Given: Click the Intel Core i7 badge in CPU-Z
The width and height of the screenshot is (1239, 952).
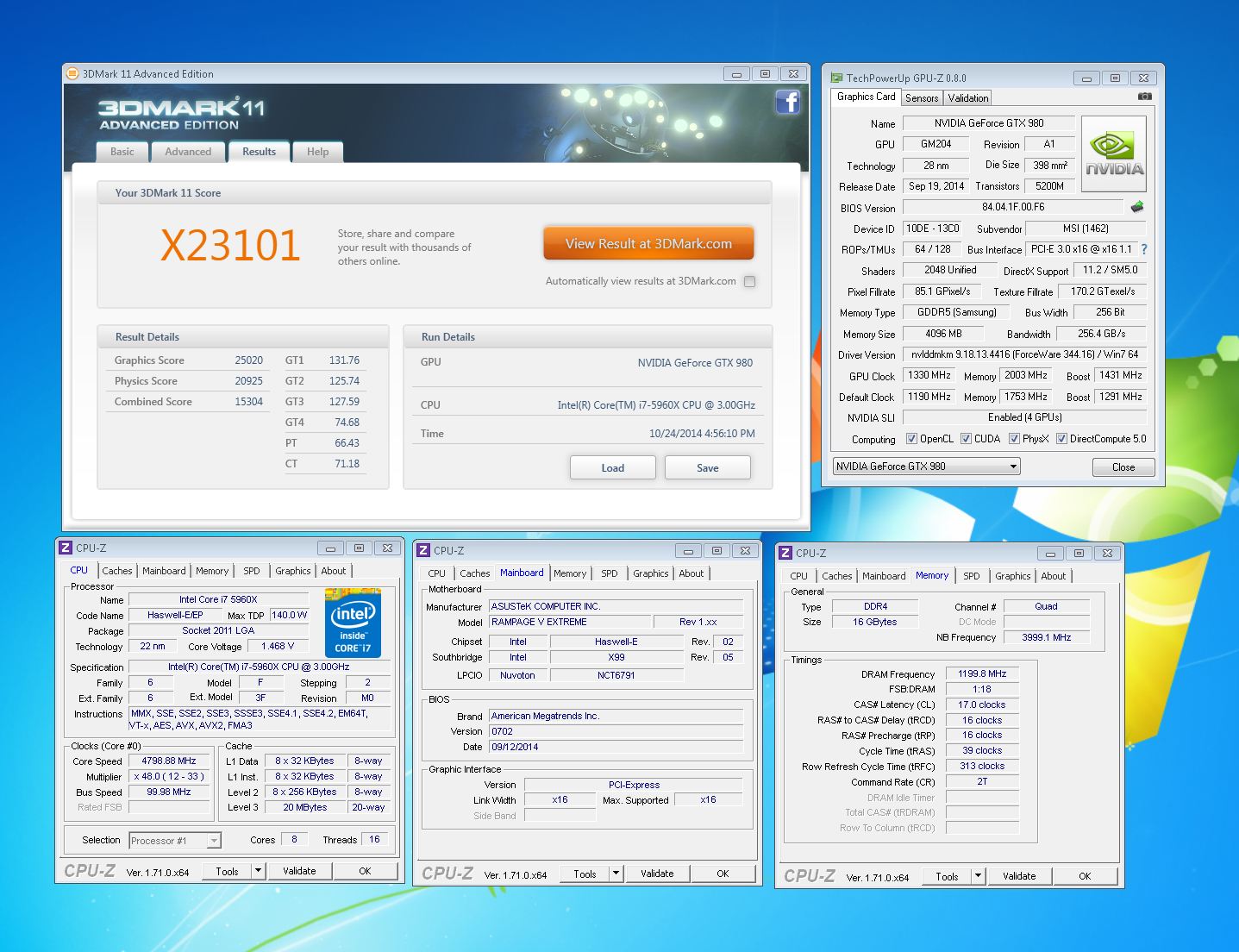Looking at the screenshot, I should click(353, 623).
